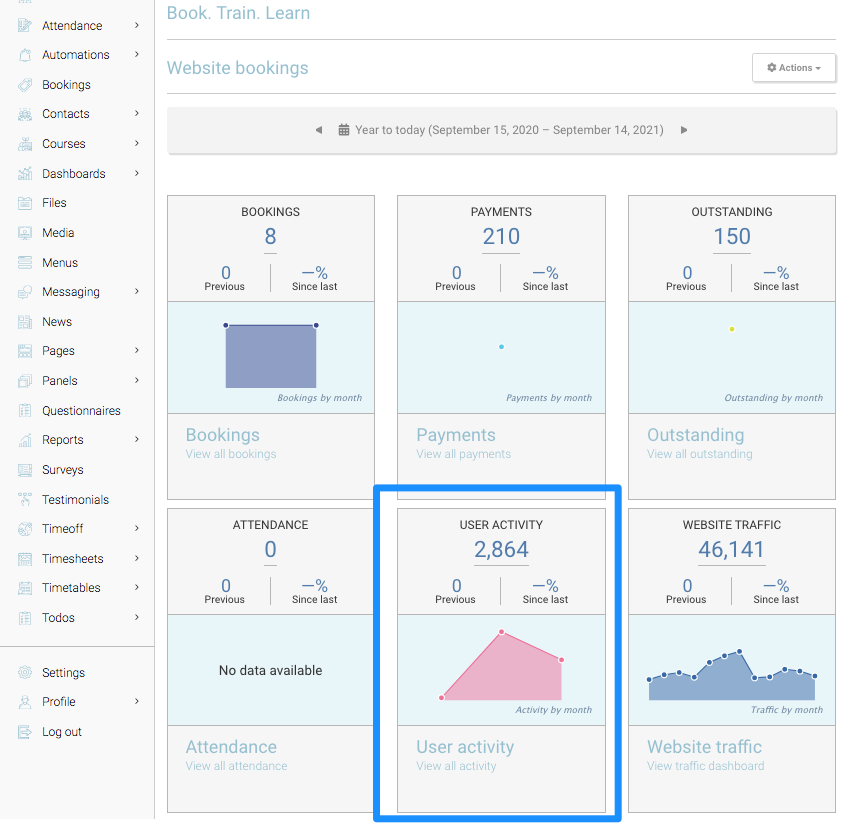Open the Menus sidebar item
Screen dimensions: 851x823
tap(59, 263)
